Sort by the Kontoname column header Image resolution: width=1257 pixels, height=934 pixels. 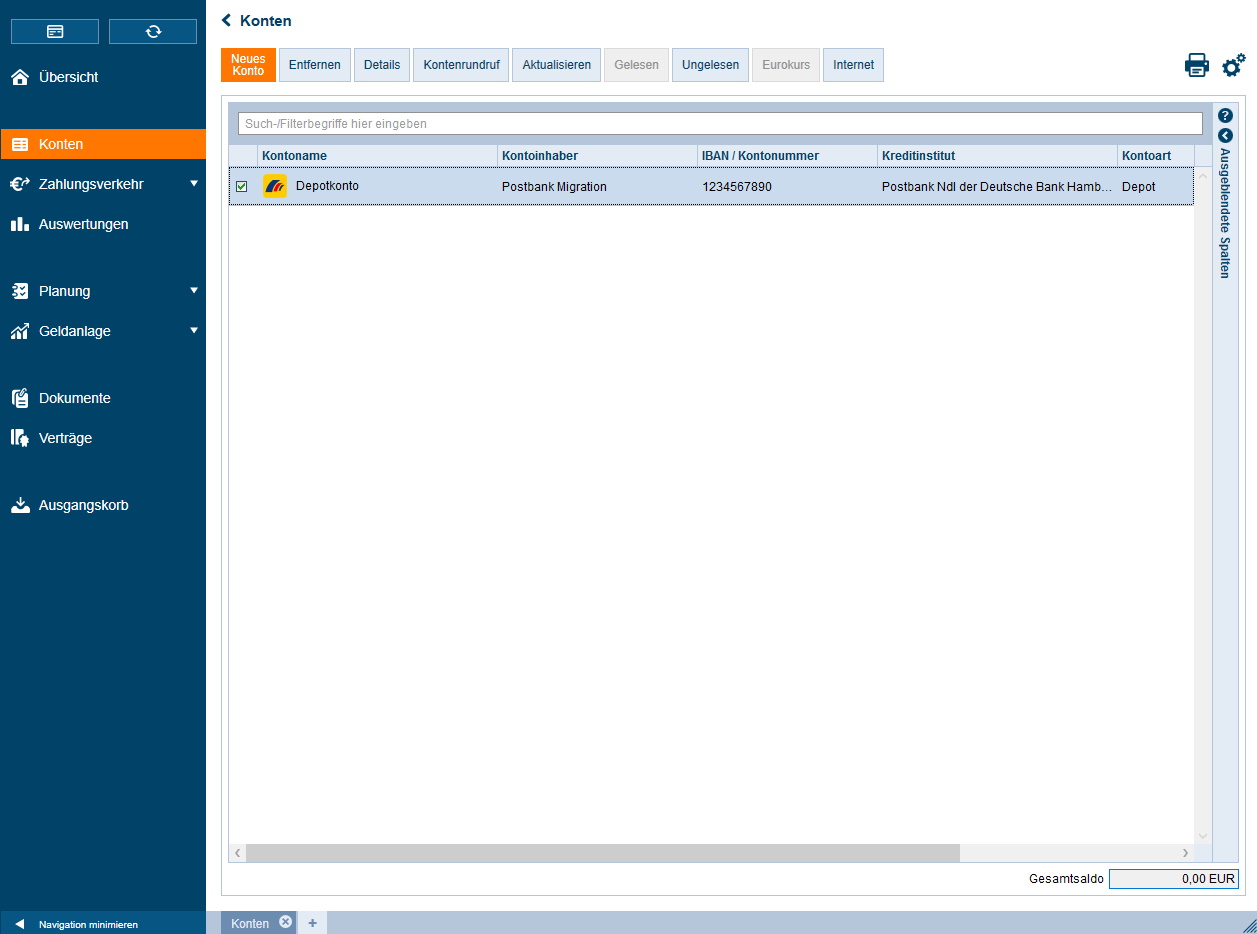pyautogui.click(x=377, y=155)
